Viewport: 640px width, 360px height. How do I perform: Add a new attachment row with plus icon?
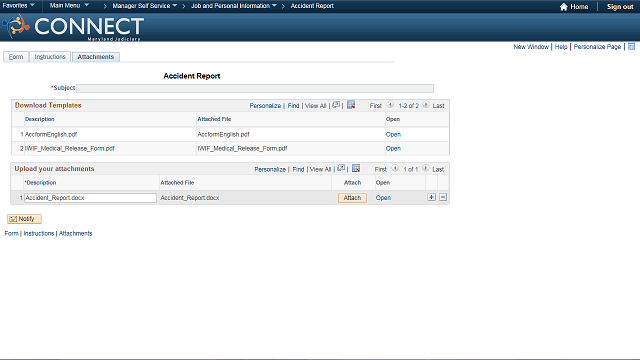click(431, 197)
